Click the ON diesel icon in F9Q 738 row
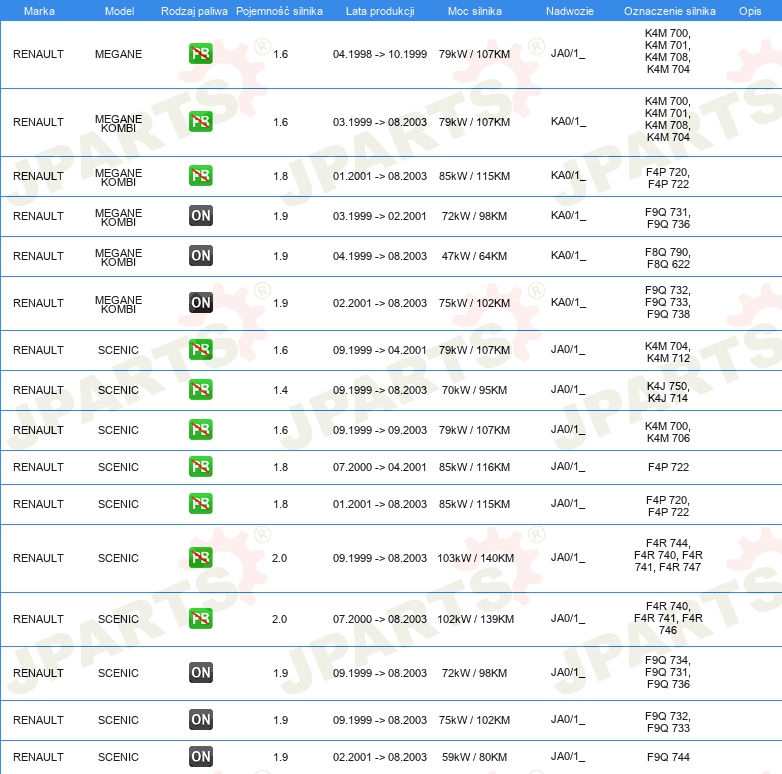Viewport: 782px width, 774px height. [201, 302]
